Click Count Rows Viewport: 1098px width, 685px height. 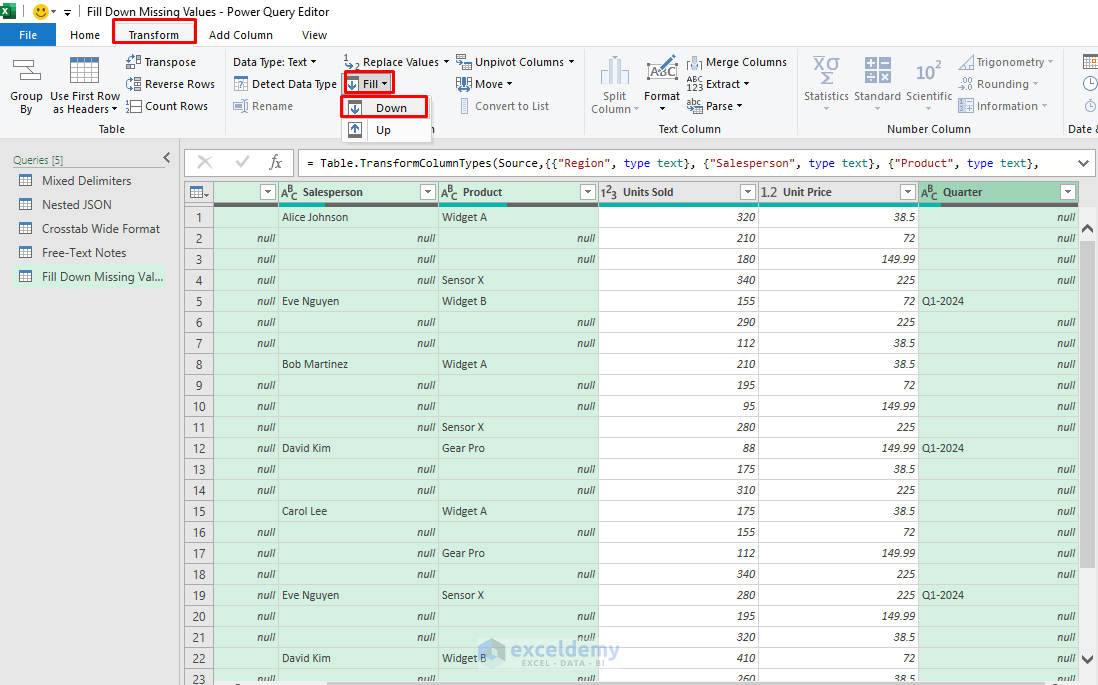167,106
